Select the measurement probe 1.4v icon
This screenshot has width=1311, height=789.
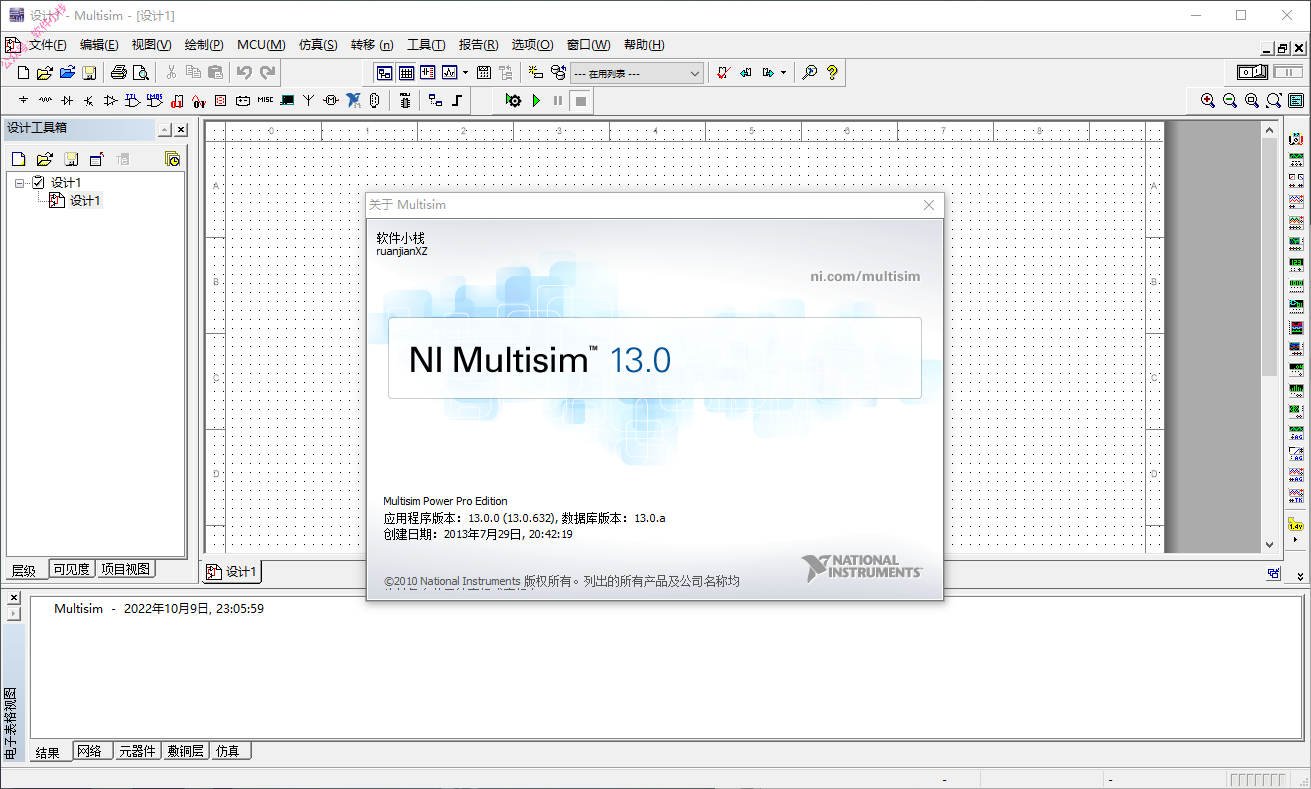click(1296, 523)
